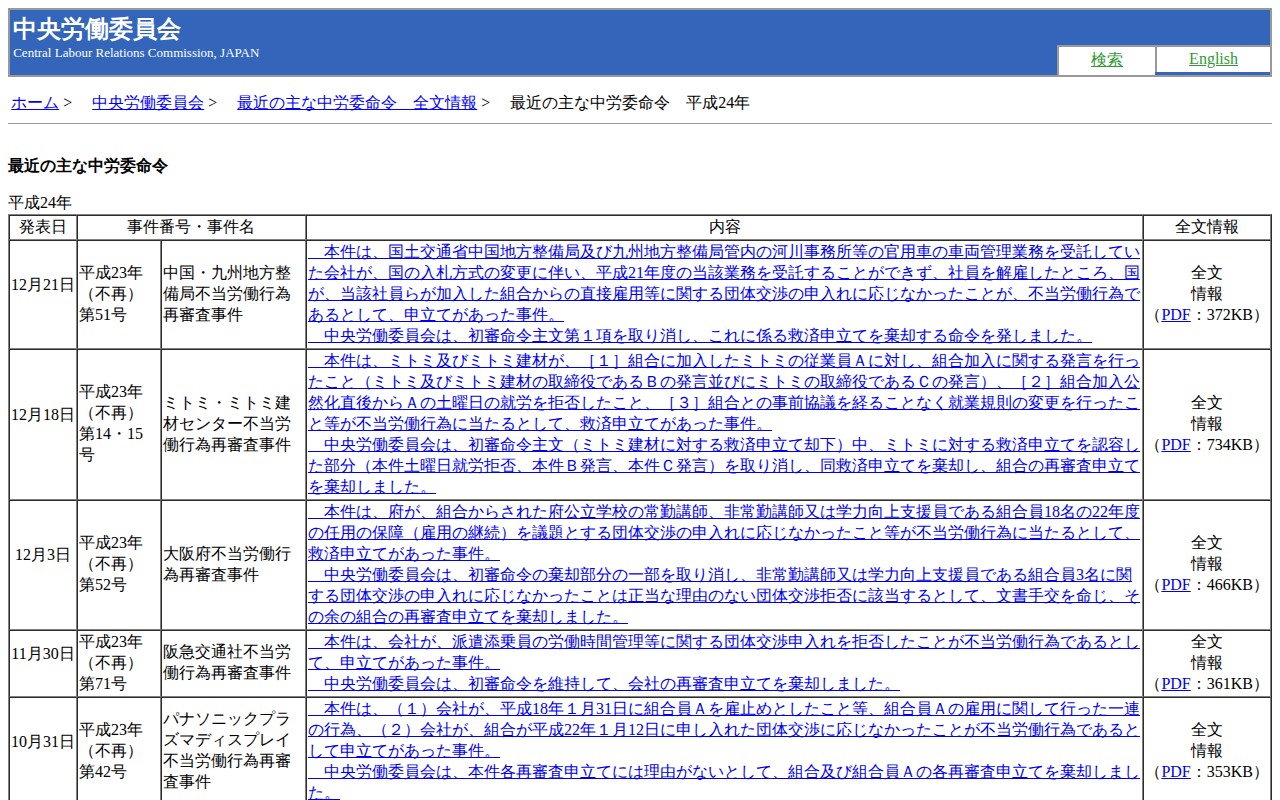This screenshot has height=800, width=1280.
Task: Click the 中央労働委員会 site title header
Action: (x=97, y=29)
